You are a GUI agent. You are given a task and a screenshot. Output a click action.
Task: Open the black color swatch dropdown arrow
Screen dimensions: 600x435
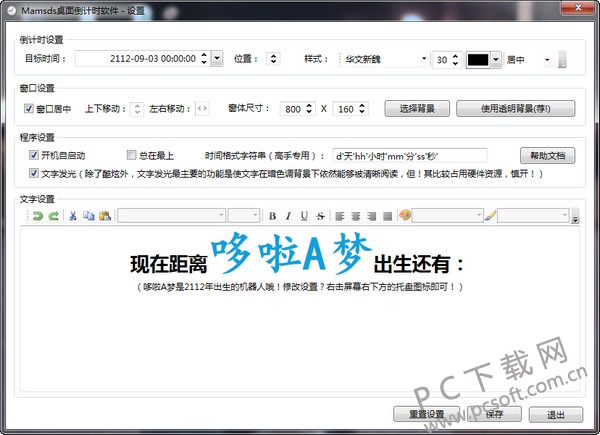coord(496,59)
